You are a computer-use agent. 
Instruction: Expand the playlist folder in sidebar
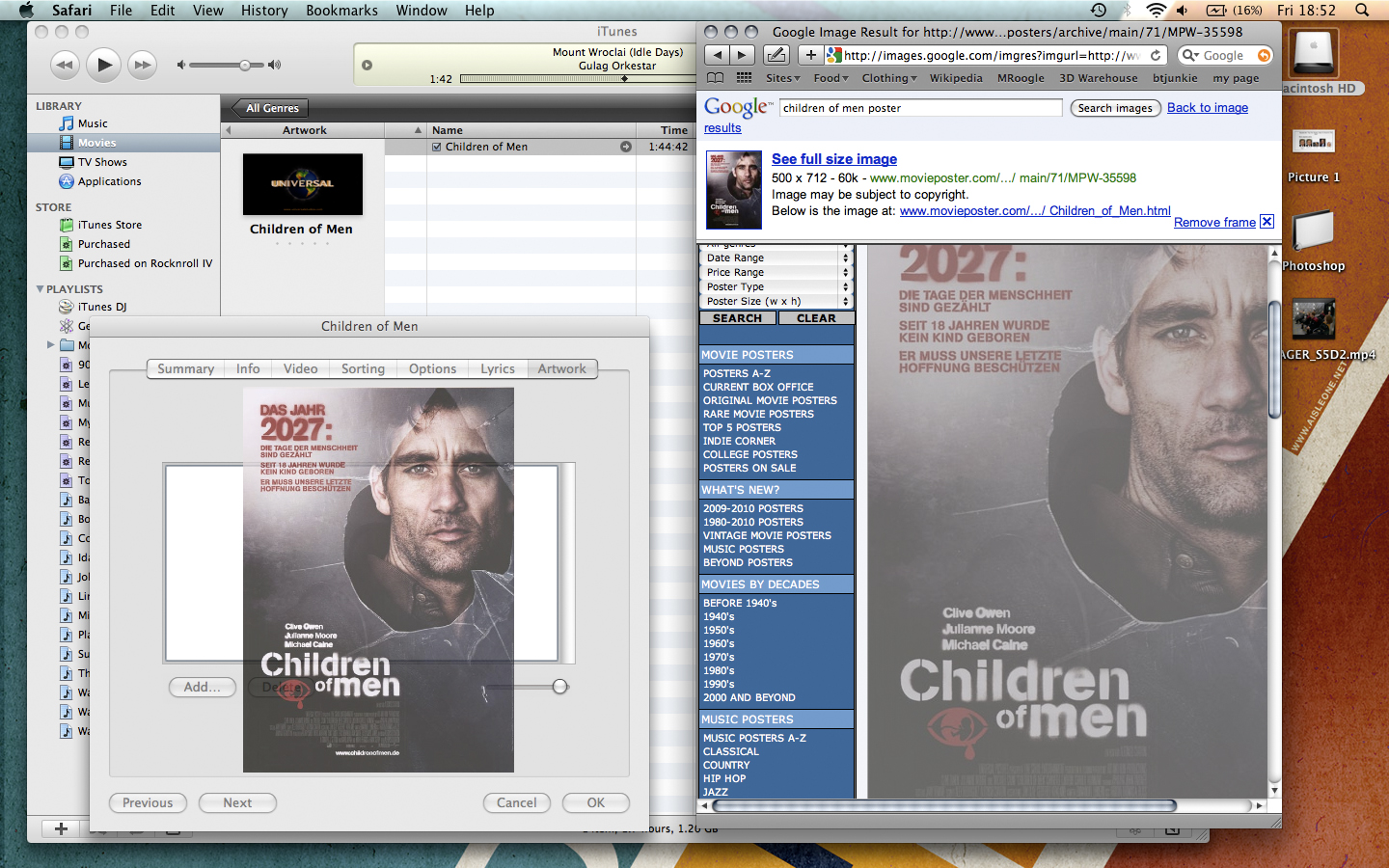[x=50, y=344]
